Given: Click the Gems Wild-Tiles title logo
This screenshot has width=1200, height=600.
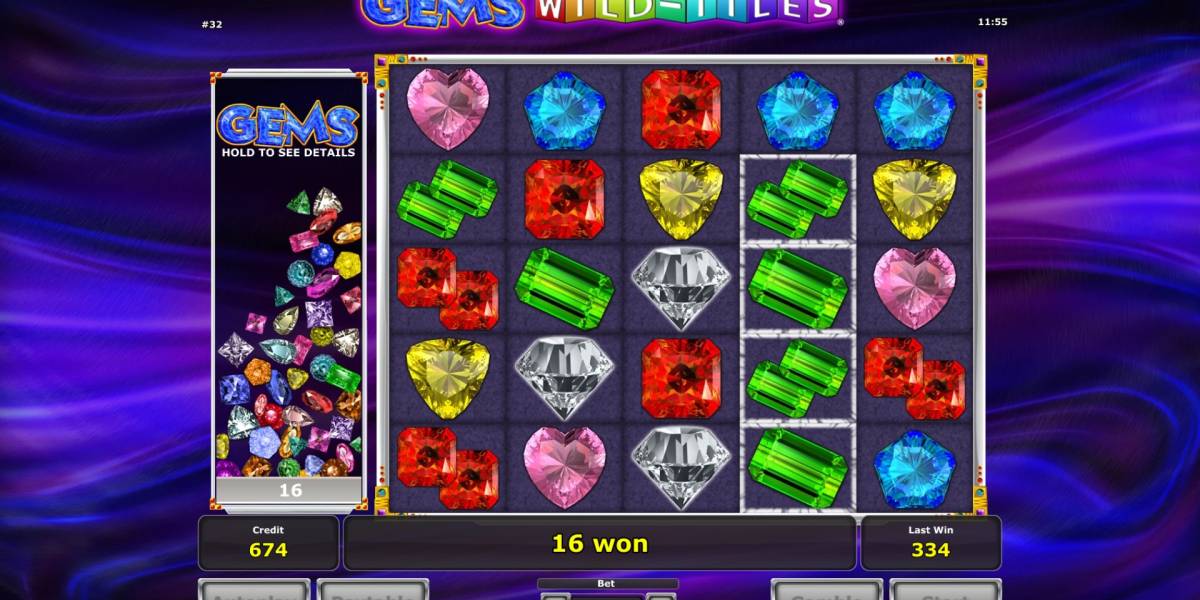Looking at the screenshot, I should [600, 12].
